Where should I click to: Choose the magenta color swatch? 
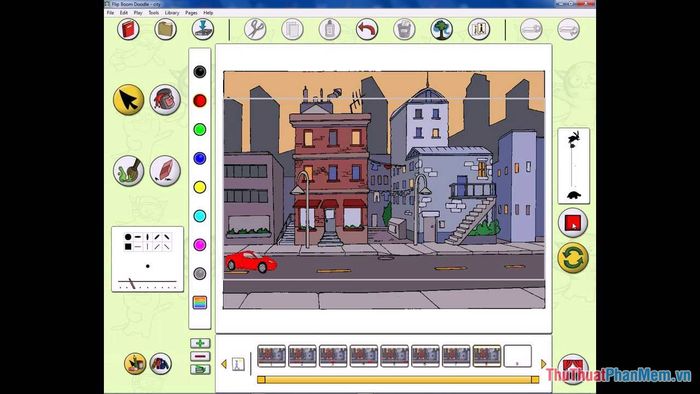(x=200, y=245)
